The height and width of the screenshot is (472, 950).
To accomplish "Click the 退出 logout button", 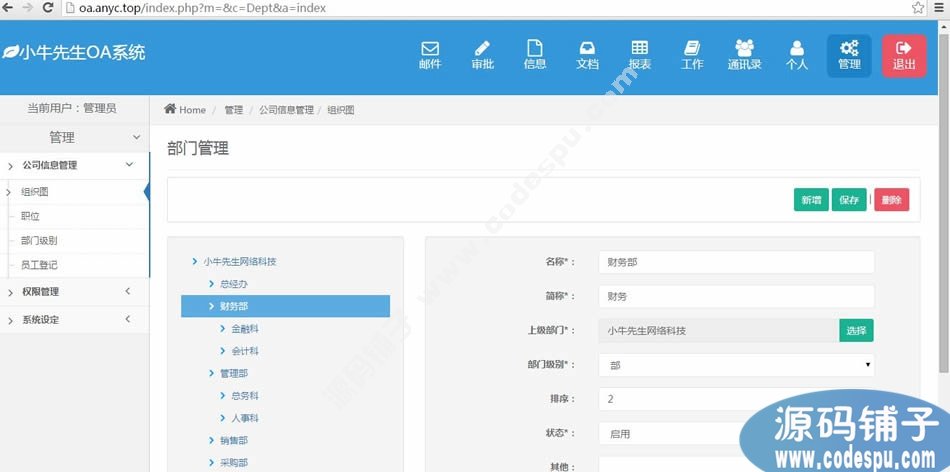I will pyautogui.click(x=904, y=56).
